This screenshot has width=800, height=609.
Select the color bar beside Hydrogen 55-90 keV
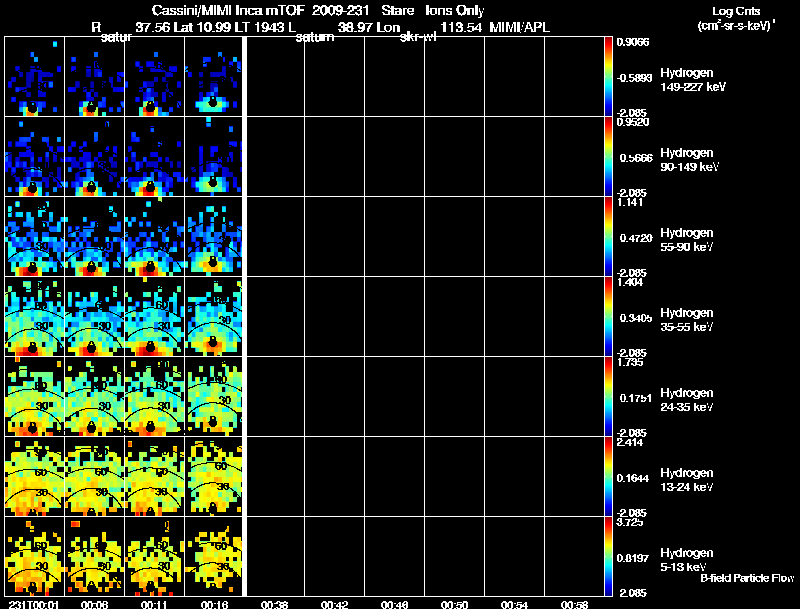tap(608, 237)
